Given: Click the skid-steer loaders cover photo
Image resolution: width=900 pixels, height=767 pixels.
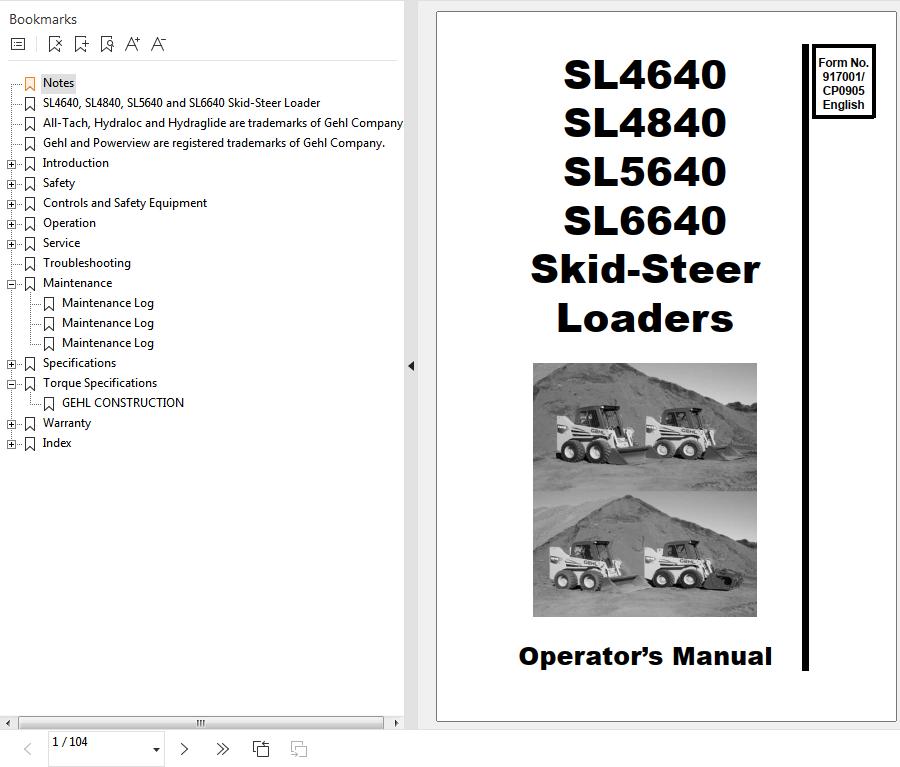Looking at the screenshot, I should pos(645,490).
